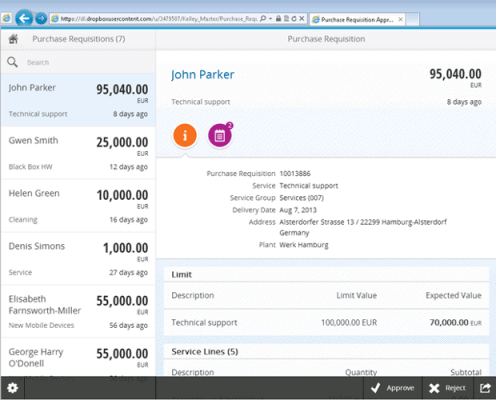Click the Limit Value column header

(357, 296)
